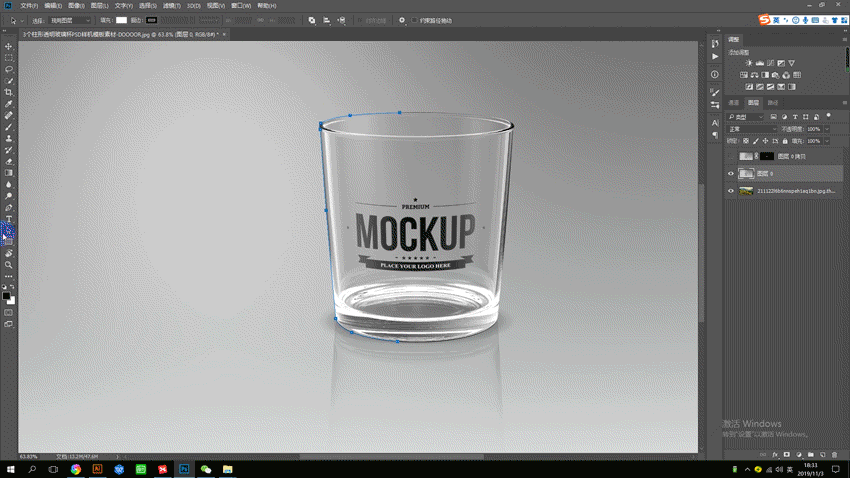Add a Color Balance scales icon
The image size is (850, 478).
(x=754, y=75)
